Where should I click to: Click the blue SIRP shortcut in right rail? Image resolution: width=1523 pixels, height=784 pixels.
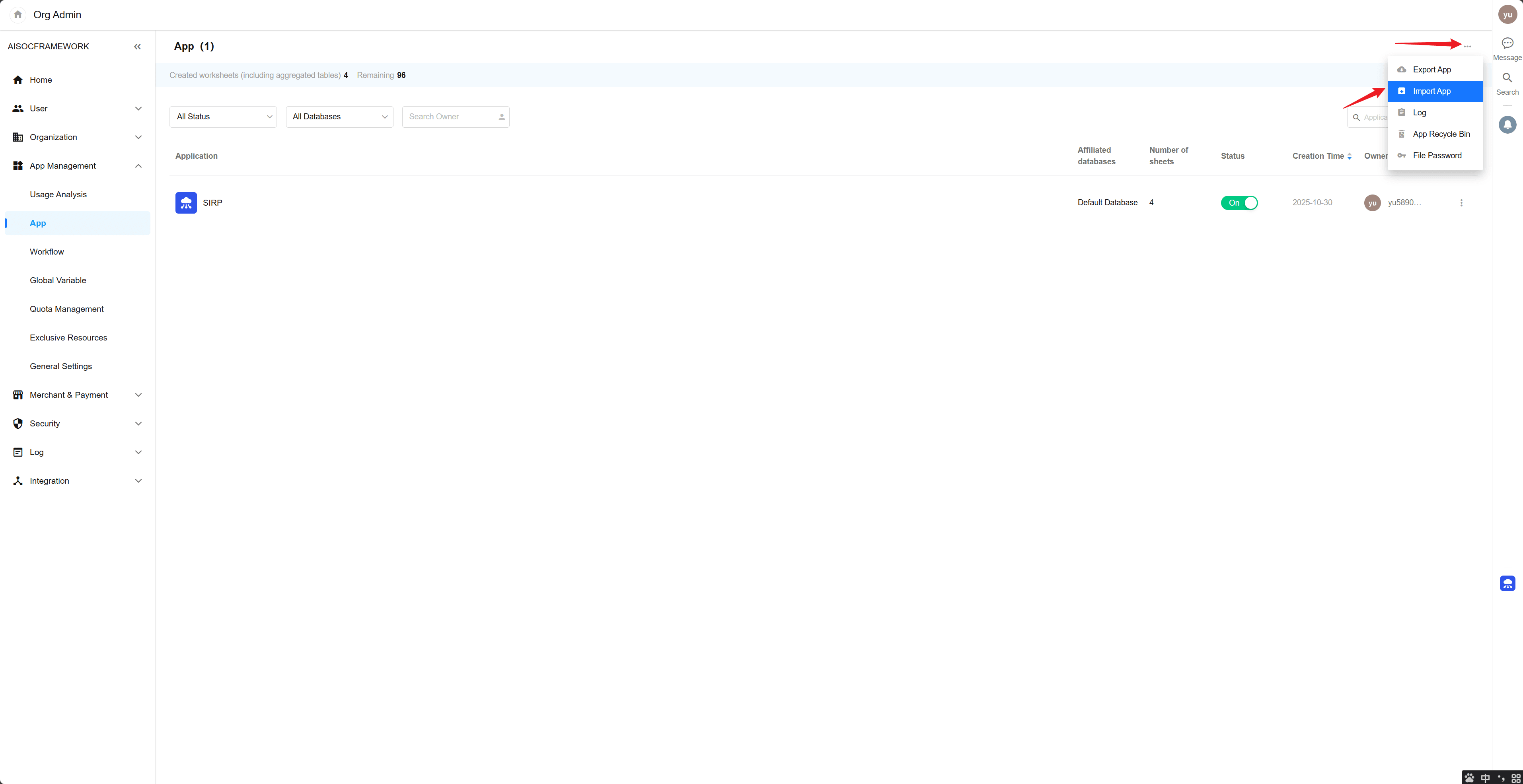click(1507, 584)
